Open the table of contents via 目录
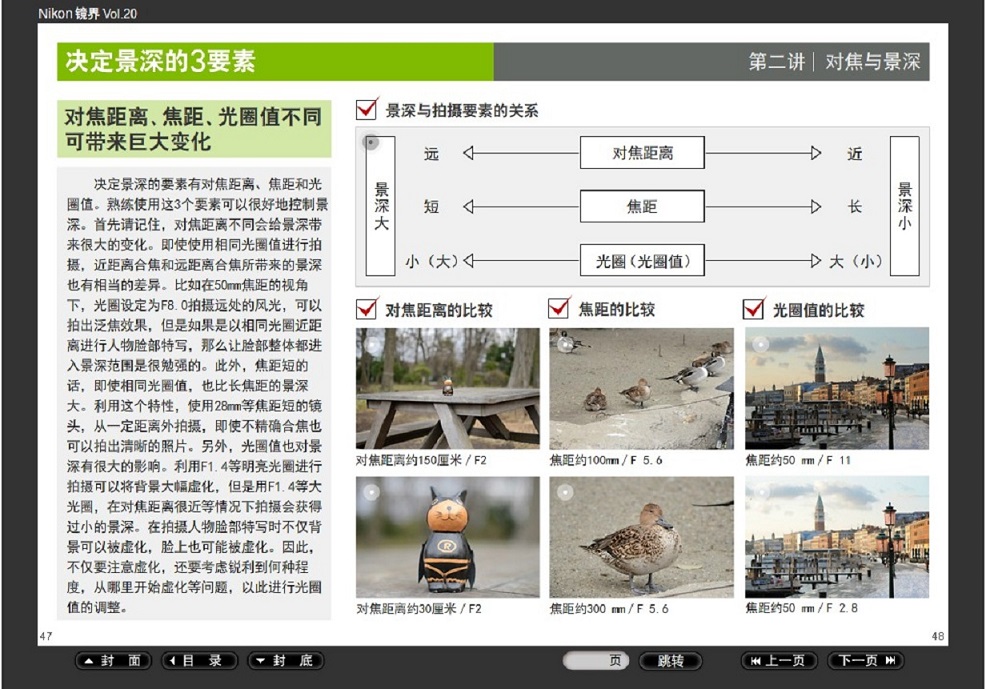 [x=200, y=661]
